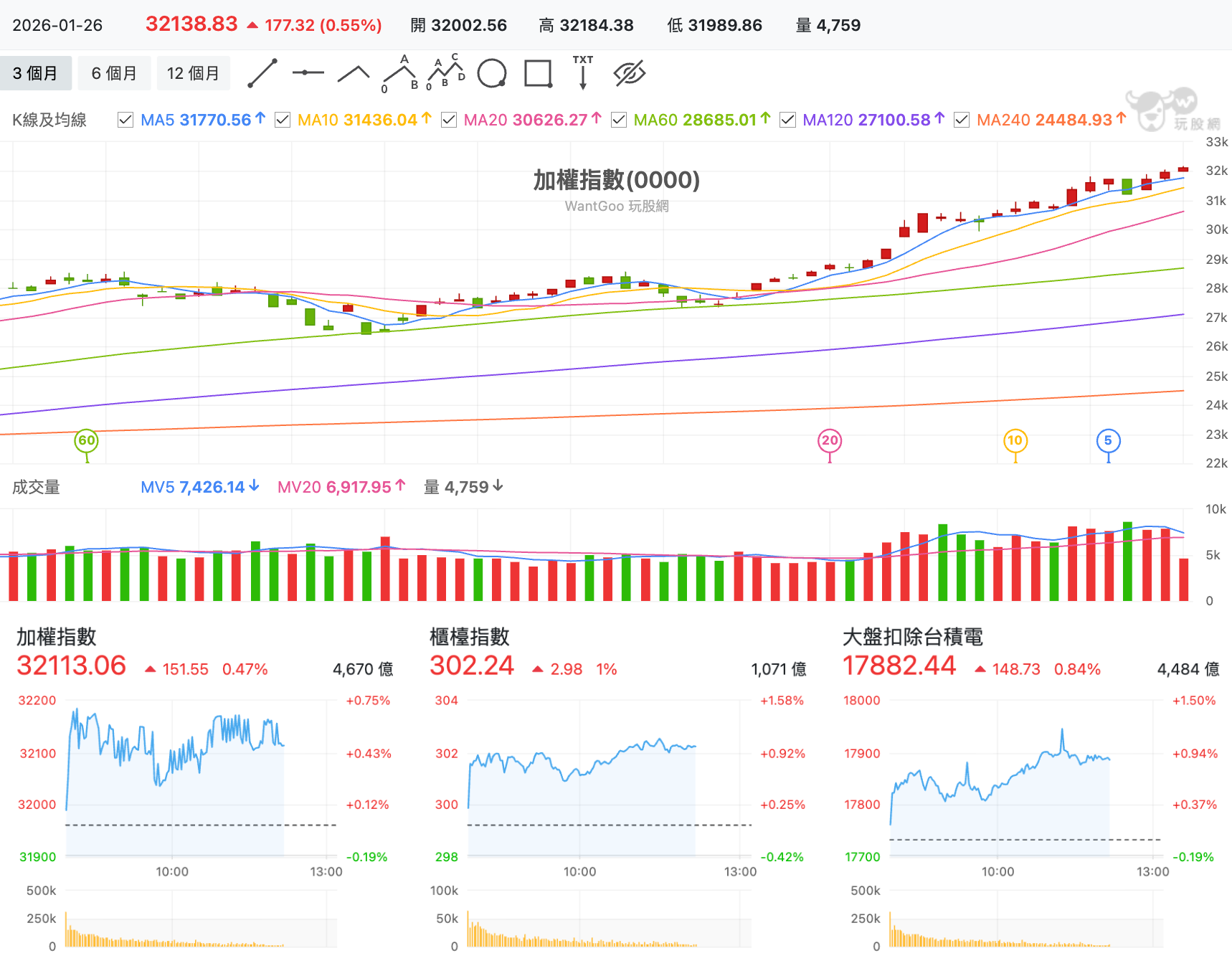Toggle the MA60 moving average checkbox
The height and width of the screenshot is (966, 1232).
619,120
